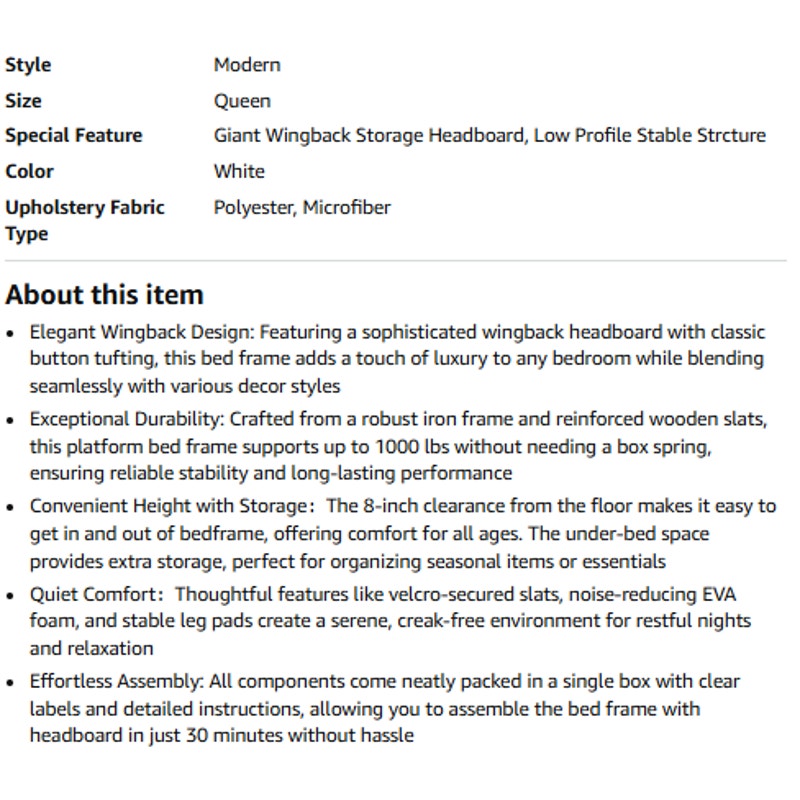Viewport: 800px width, 800px height.
Task: Click the 'noise-reducing EVA' text
Action: pos(652,594)
